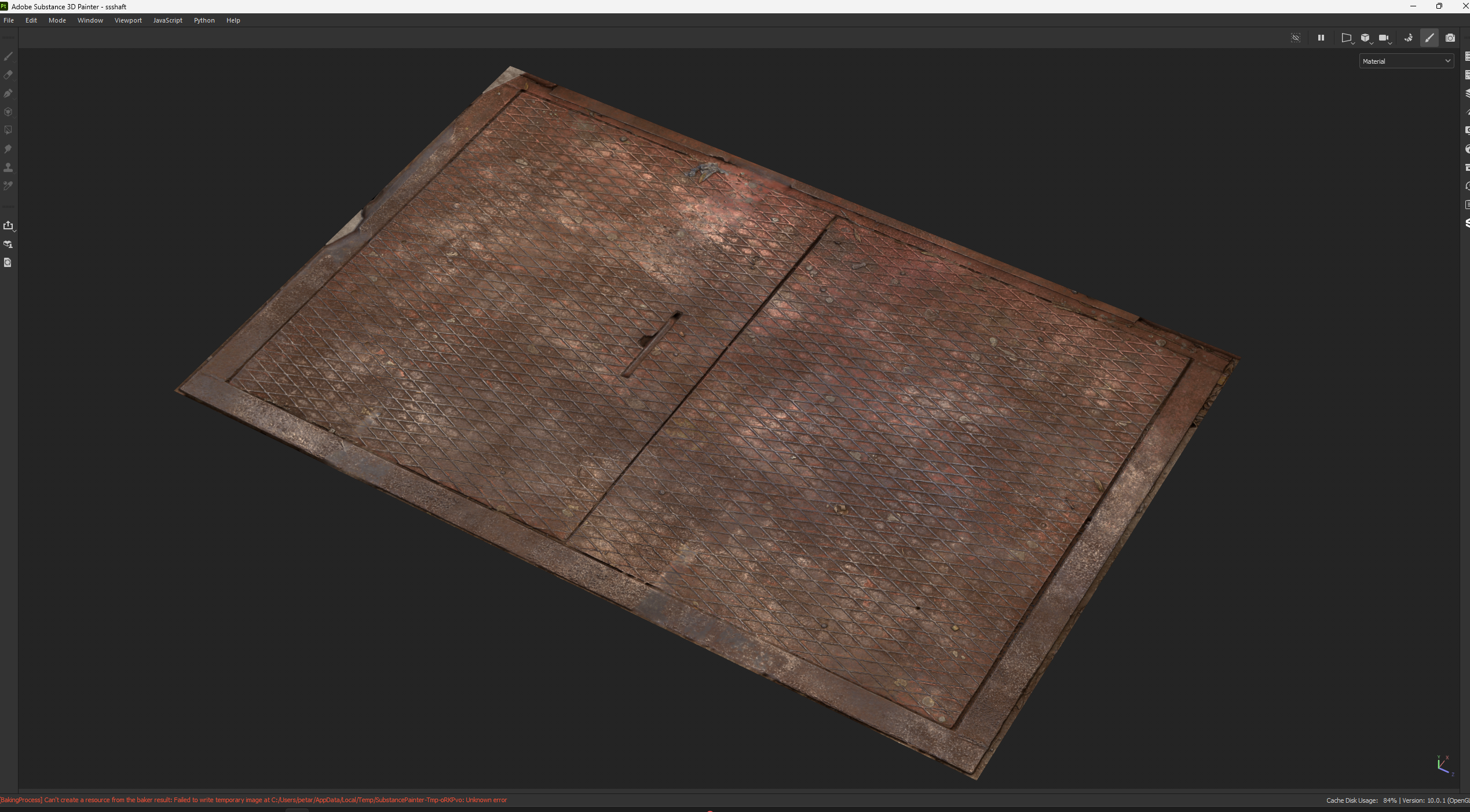The image size is (1470, 812).
Task: Open the Material channel dropdown
Action: (1406, 61)
